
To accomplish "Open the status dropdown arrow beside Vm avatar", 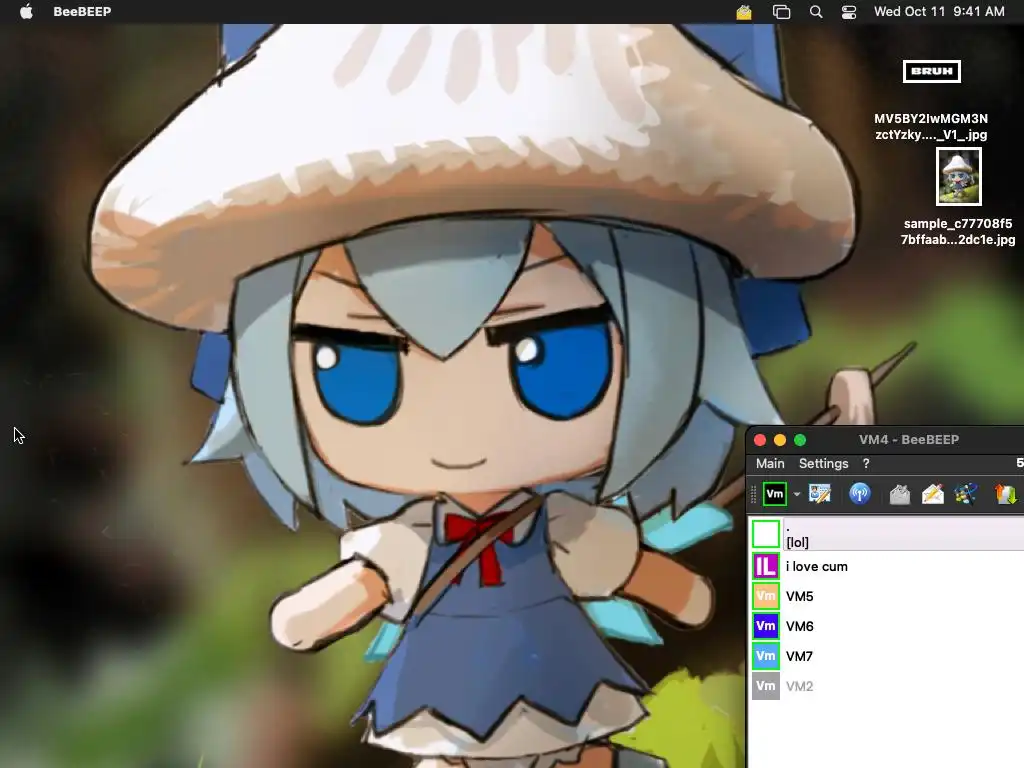I will point(797,494).
